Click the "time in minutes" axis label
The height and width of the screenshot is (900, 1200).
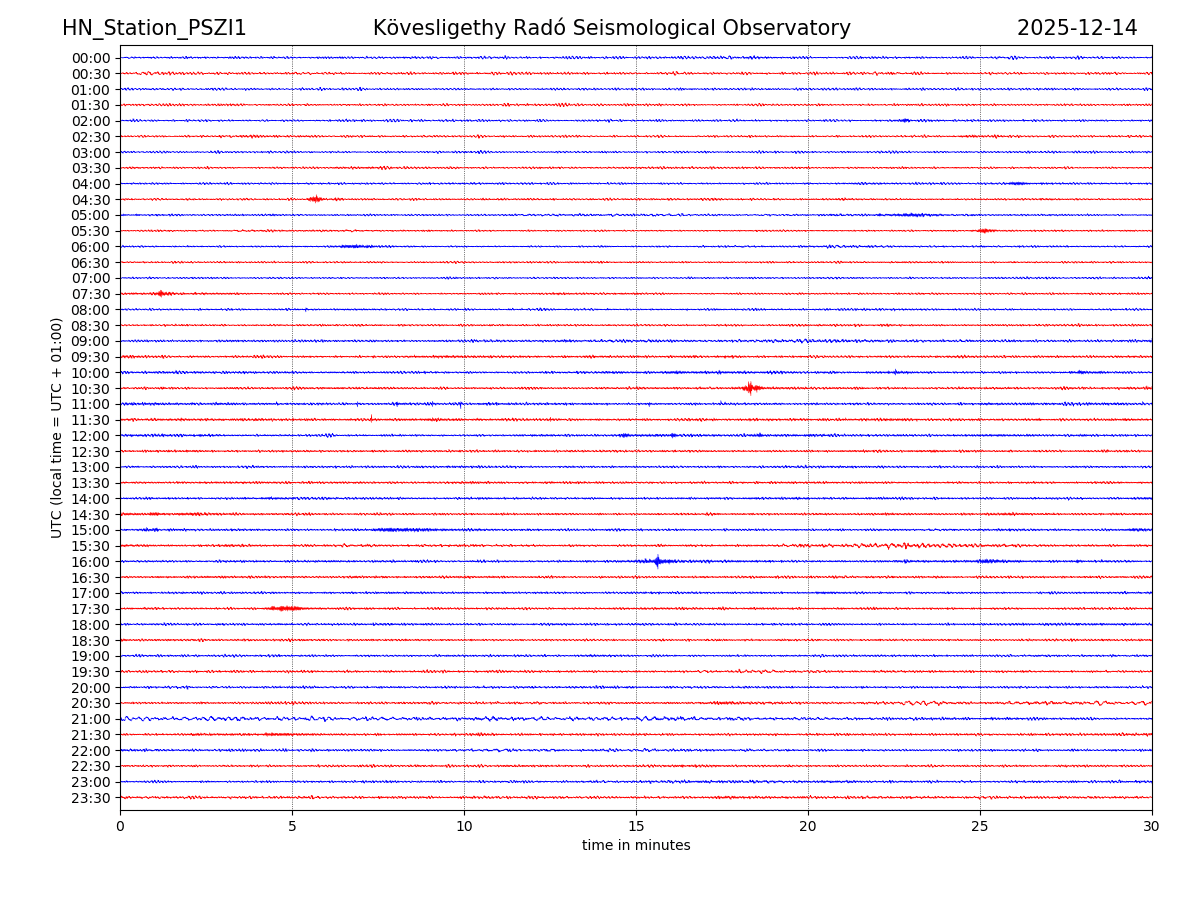coord(636,846)
